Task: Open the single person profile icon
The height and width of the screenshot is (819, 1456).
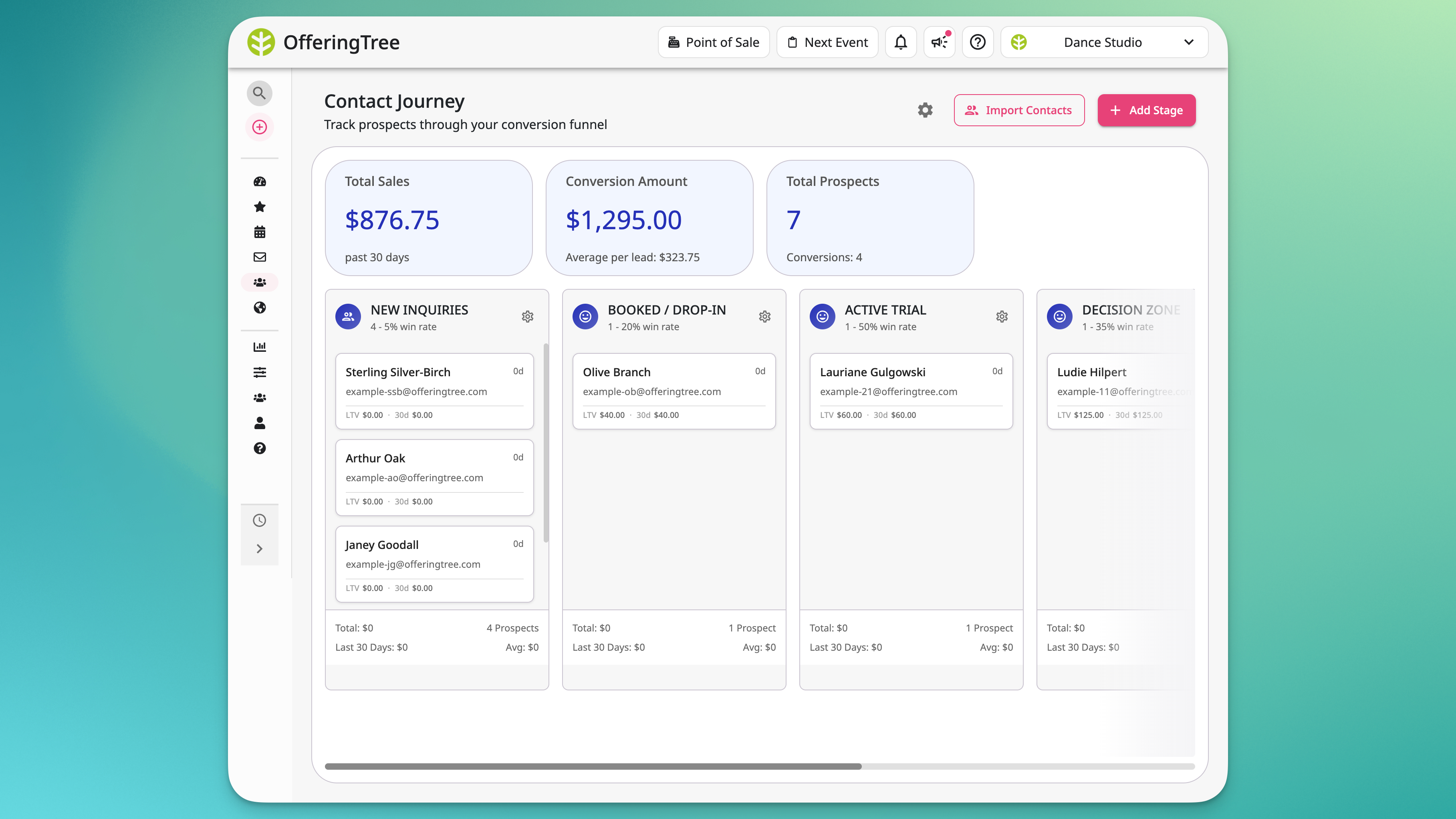Action: pos(260,423)
